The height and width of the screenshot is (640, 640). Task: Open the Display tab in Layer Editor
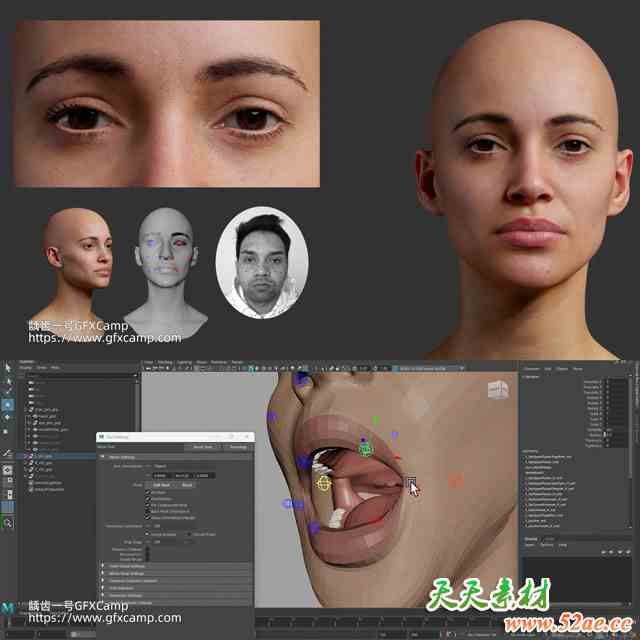point(531,539)
